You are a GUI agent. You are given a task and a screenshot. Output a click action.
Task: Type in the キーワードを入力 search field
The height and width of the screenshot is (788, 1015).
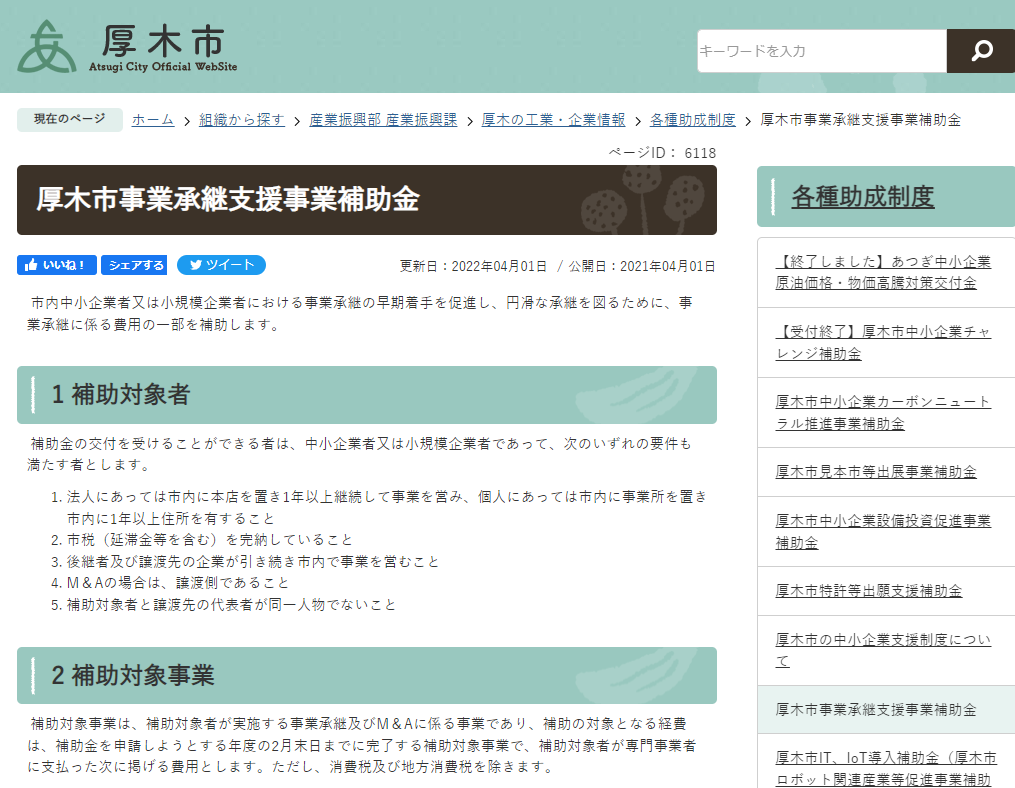click(x=821, y=51)
